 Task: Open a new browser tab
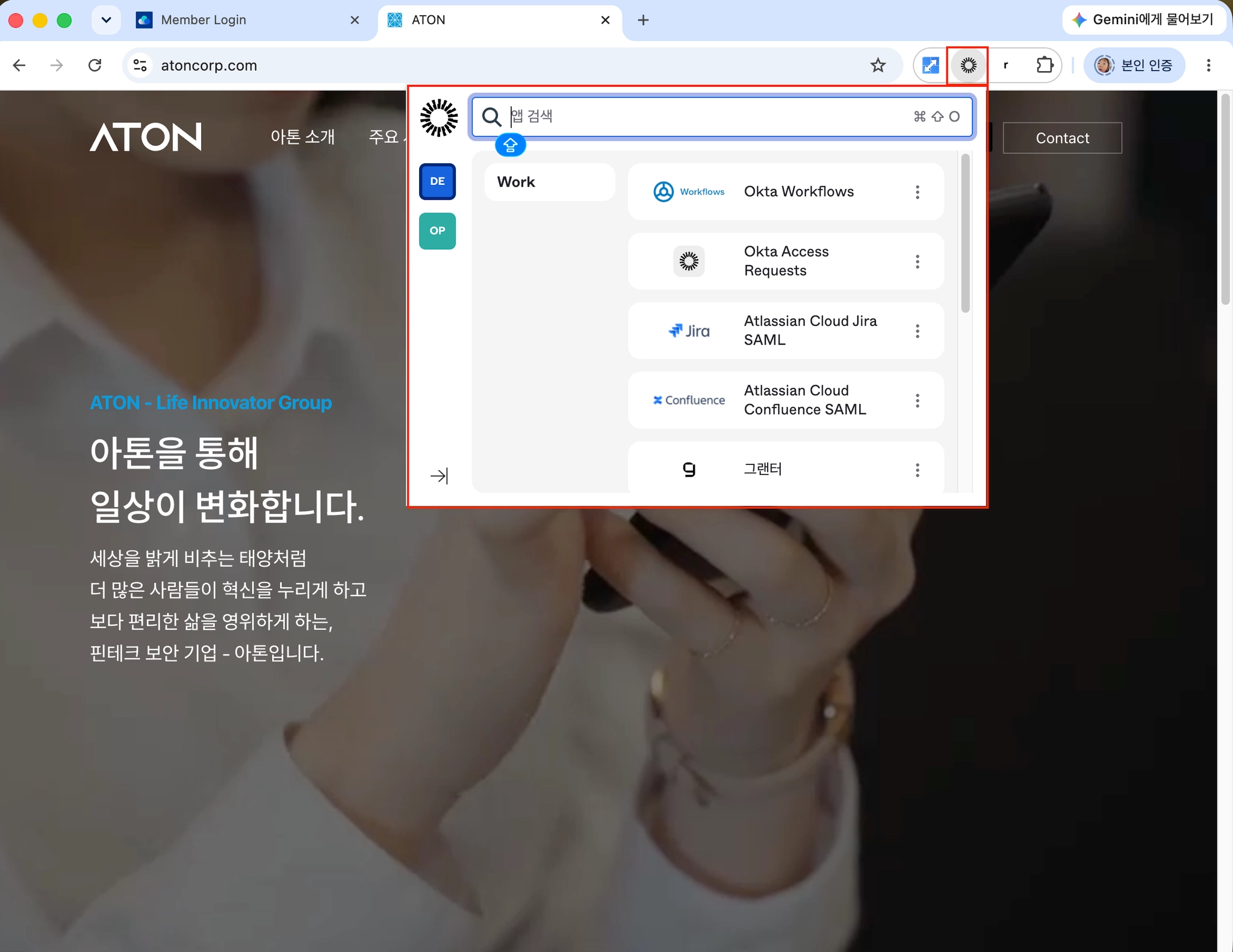pyautogui.click(x=643, y=20)
